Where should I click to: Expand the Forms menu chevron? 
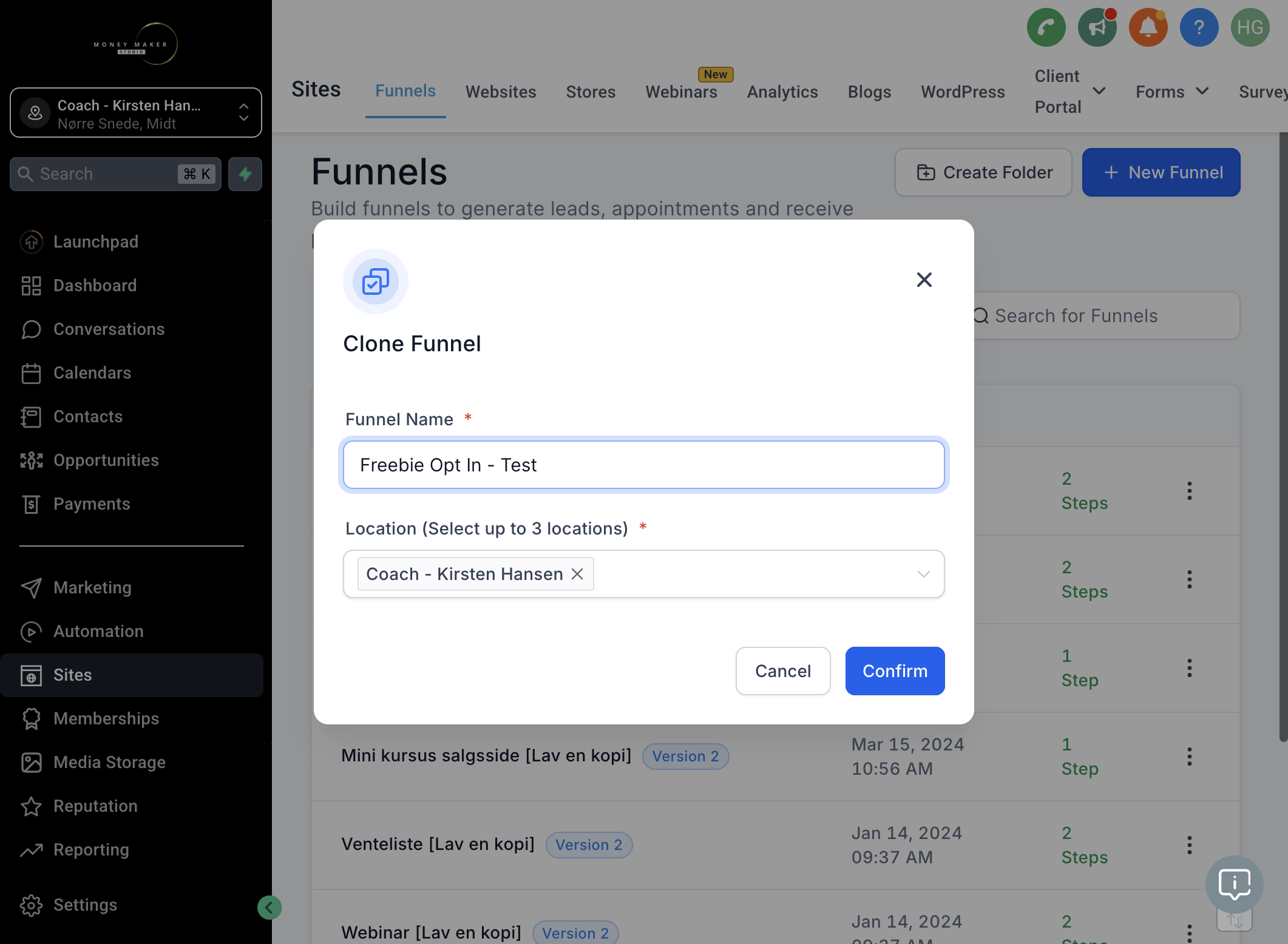click(x=1202, y=91)
